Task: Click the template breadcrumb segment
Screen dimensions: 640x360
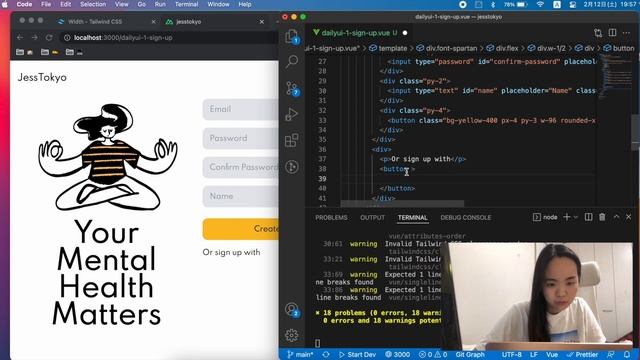Action: click(x=388, y=48)
